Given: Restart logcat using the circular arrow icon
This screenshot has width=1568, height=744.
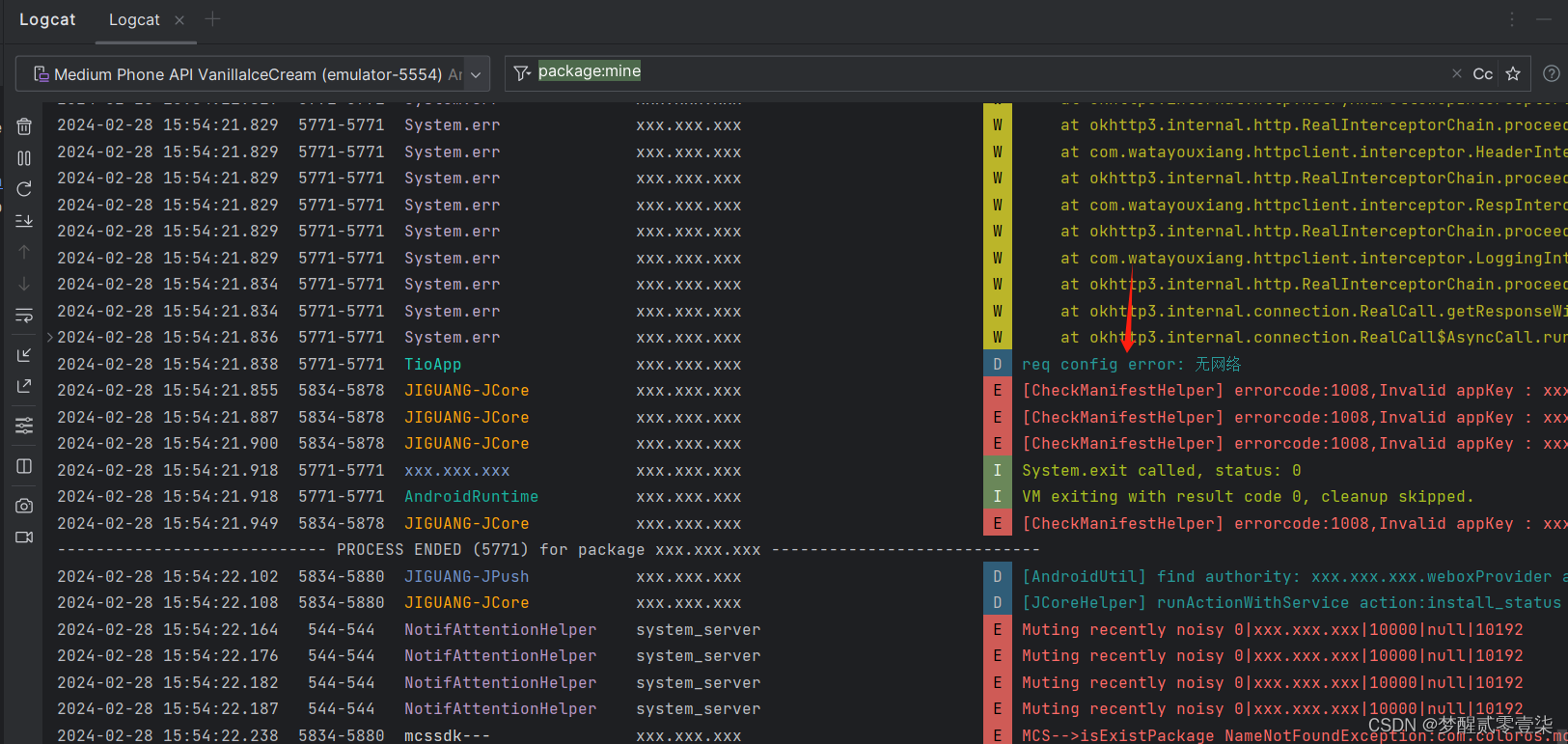Looking at the screenshot, I should click(24, 189).
